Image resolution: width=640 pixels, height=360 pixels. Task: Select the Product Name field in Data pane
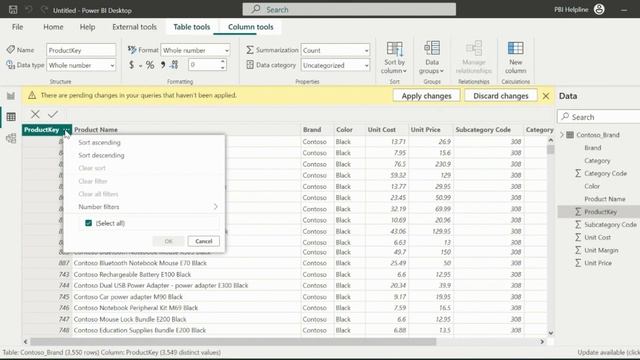coord(604,199)
